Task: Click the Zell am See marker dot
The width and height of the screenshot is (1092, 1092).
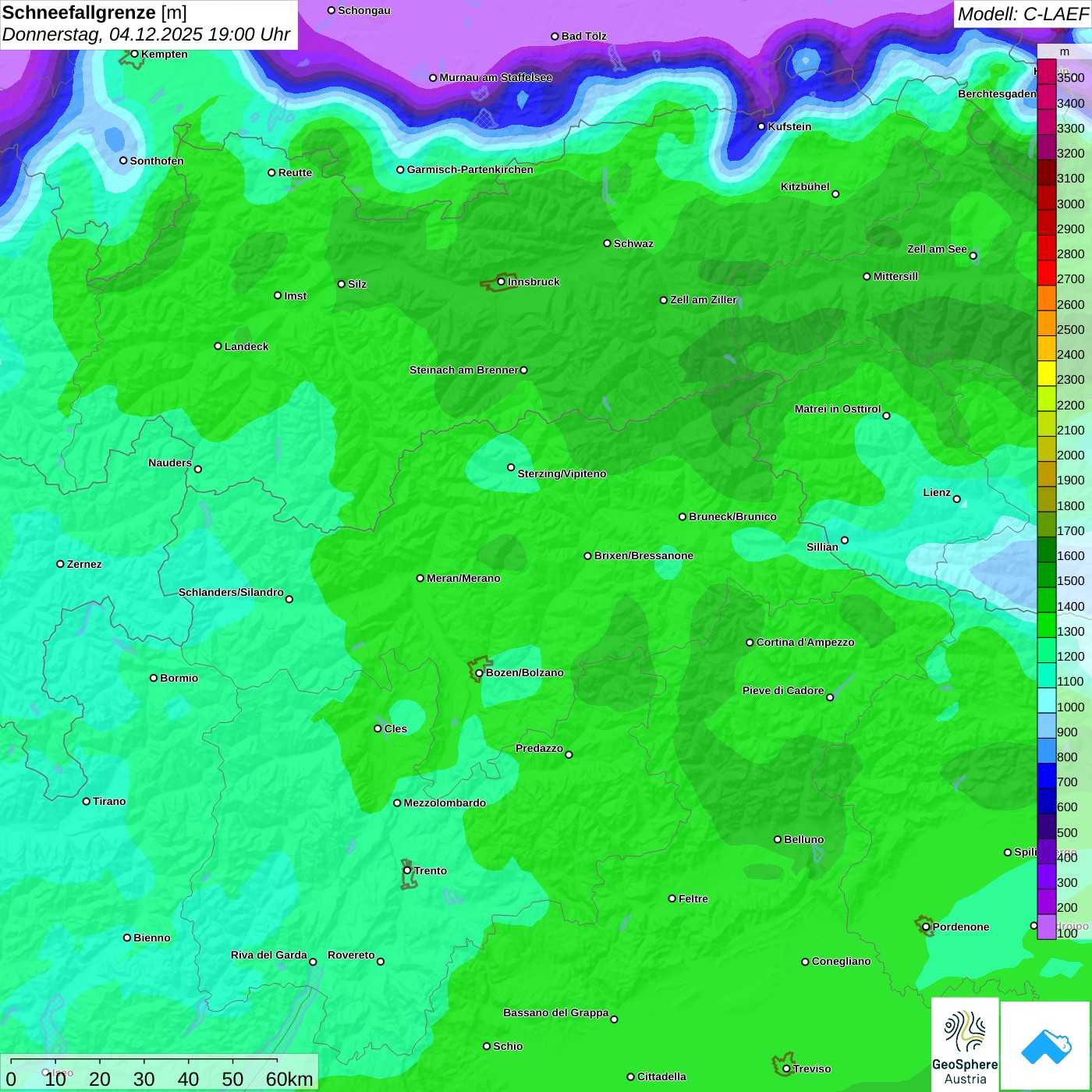Action: pos(973,255)
